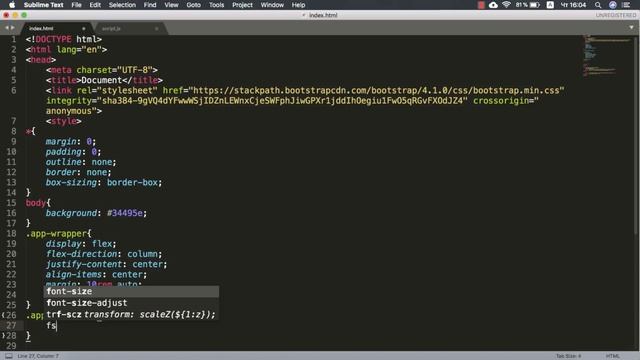This screenshot has height=360, width=640.
Task: Open the Selection menu
Action: click(x=122, y=5)
